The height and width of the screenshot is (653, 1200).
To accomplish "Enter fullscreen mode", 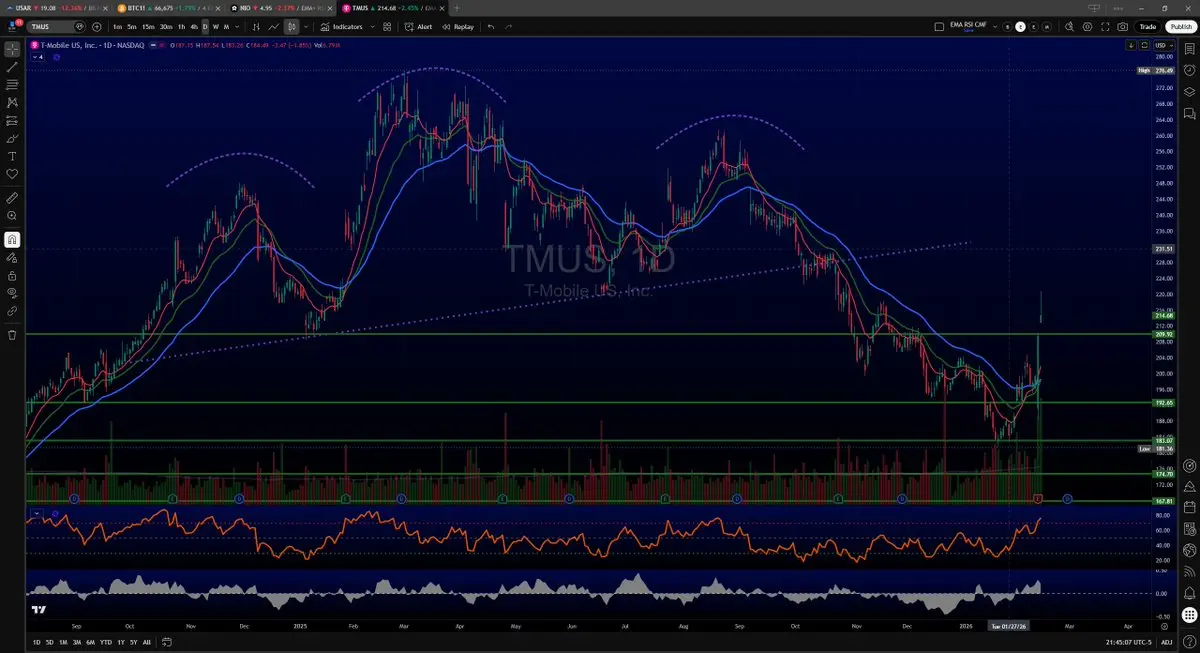I will coord(1105,27).
